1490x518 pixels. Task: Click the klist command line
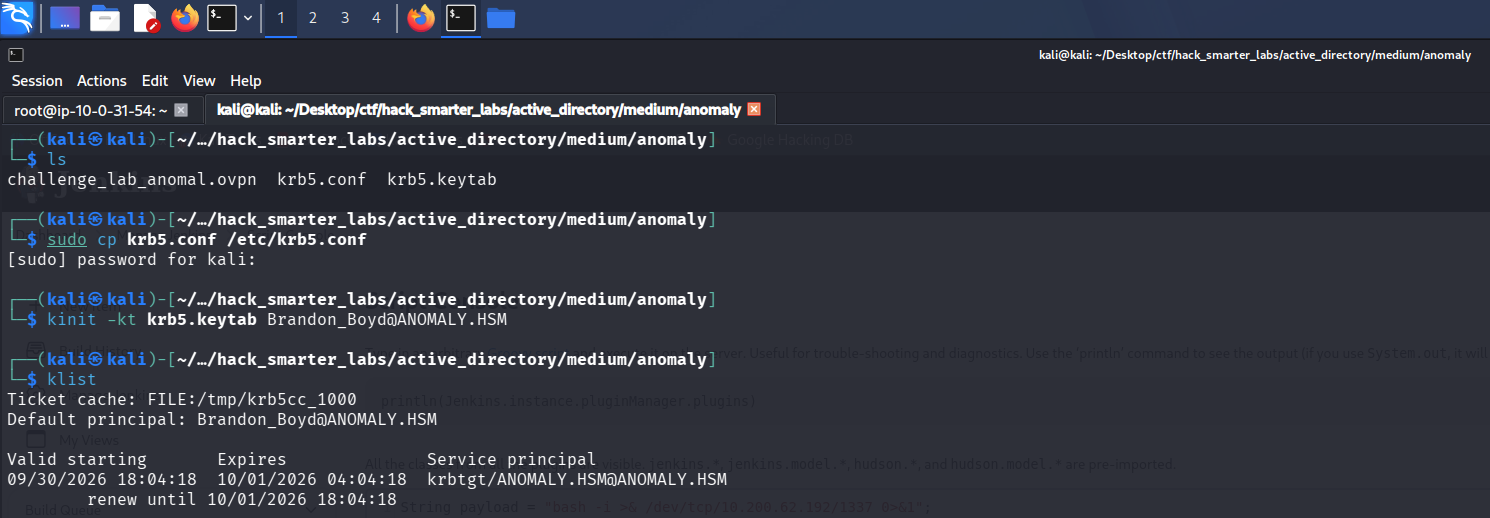(x=72, y=380)
